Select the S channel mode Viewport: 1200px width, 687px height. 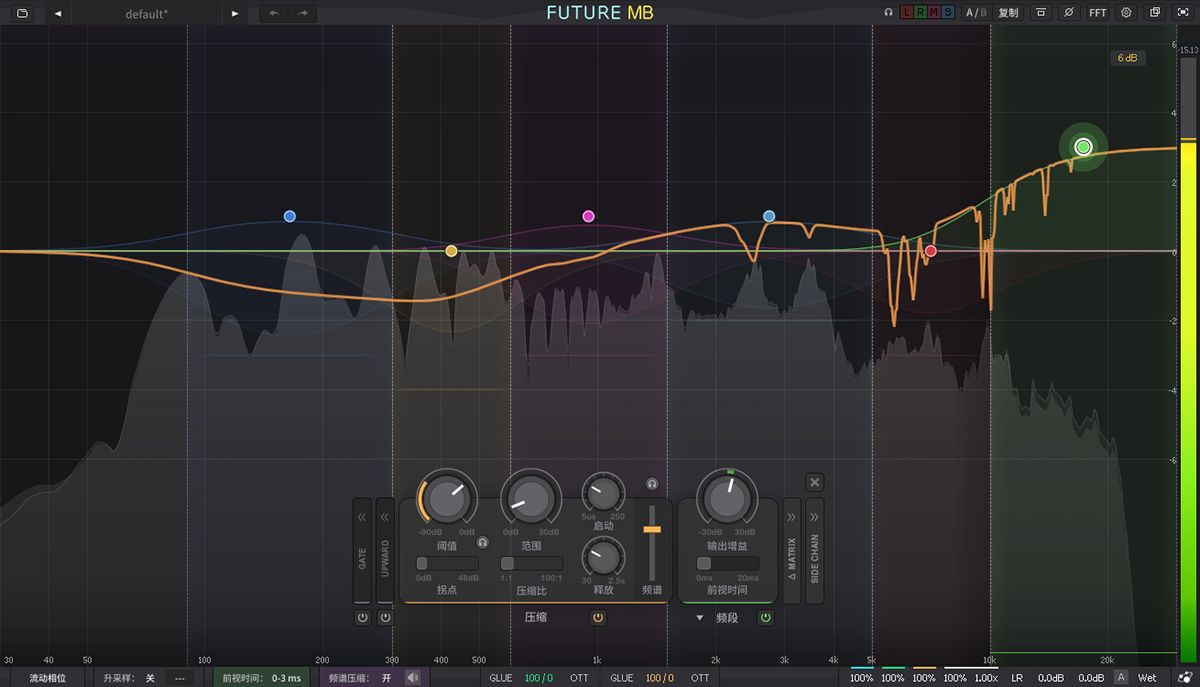(x=948, y=13)
